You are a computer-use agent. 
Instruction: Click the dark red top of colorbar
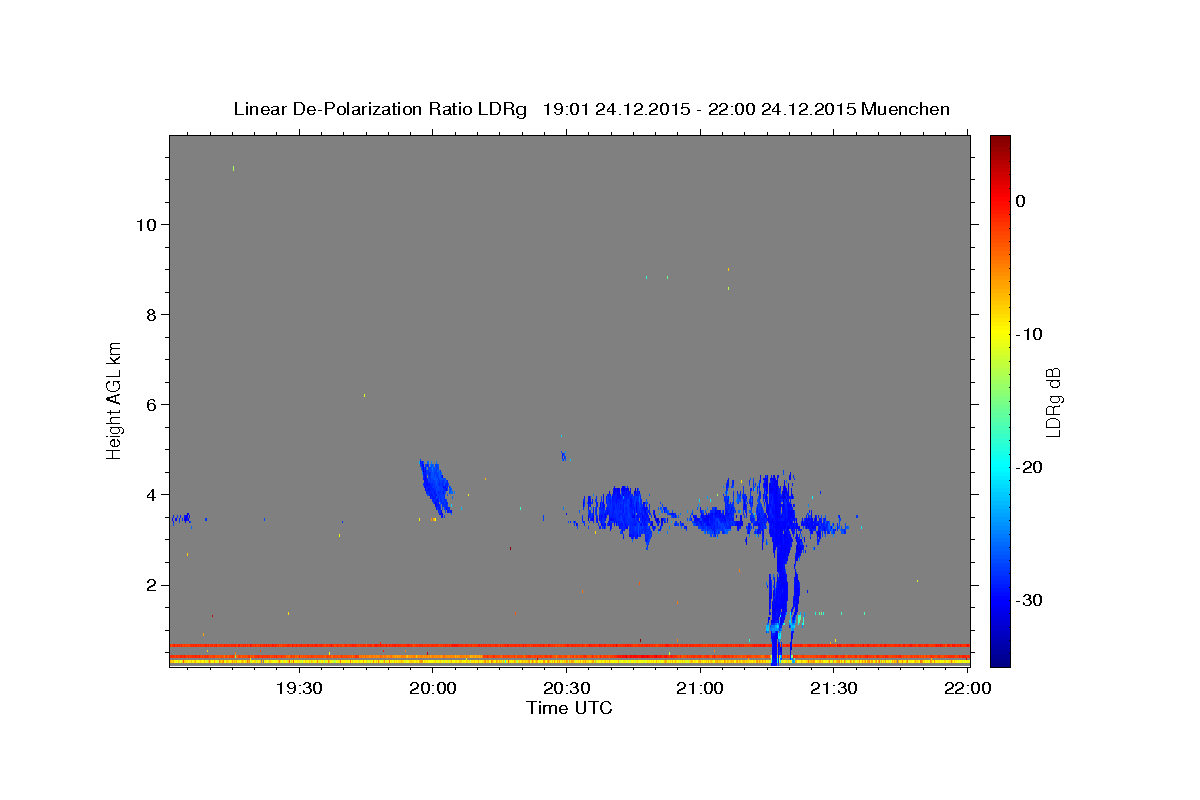click(1000, 142)
